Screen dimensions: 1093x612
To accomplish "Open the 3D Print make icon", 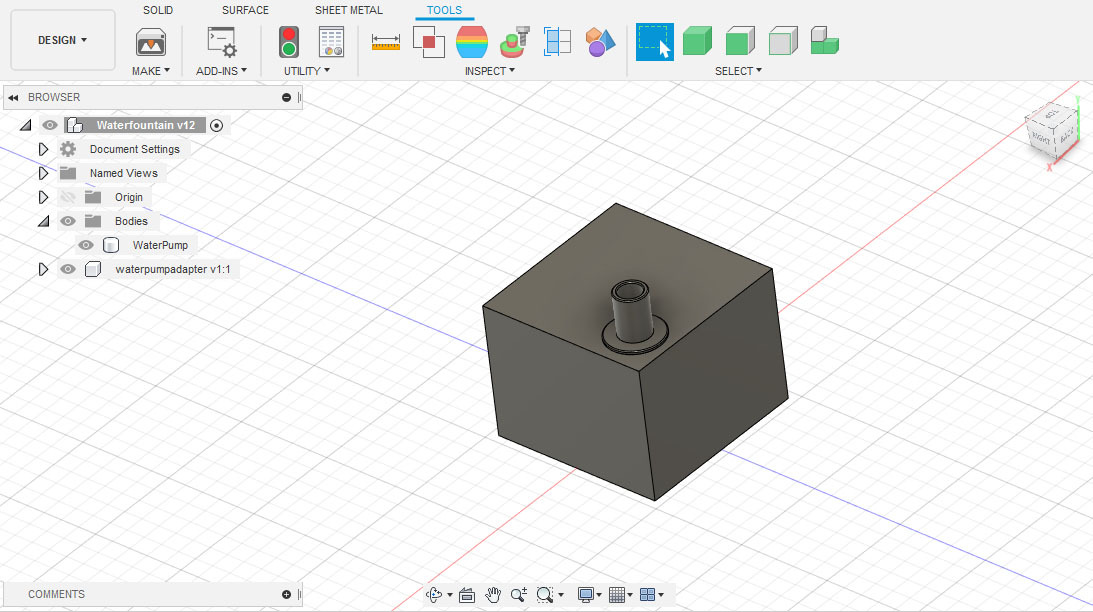I will tap(151, 43).
